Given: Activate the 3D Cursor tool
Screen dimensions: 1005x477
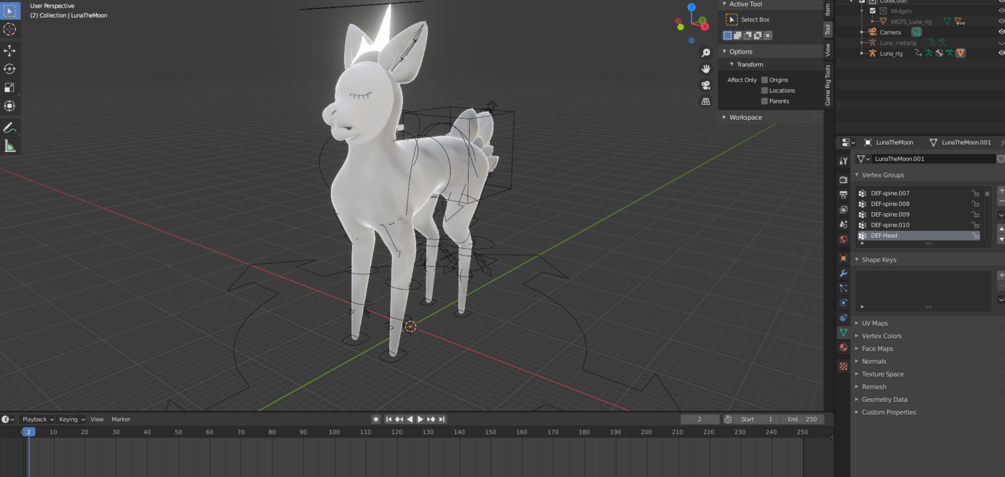Looking at the screenshot, I should point(10,29).
